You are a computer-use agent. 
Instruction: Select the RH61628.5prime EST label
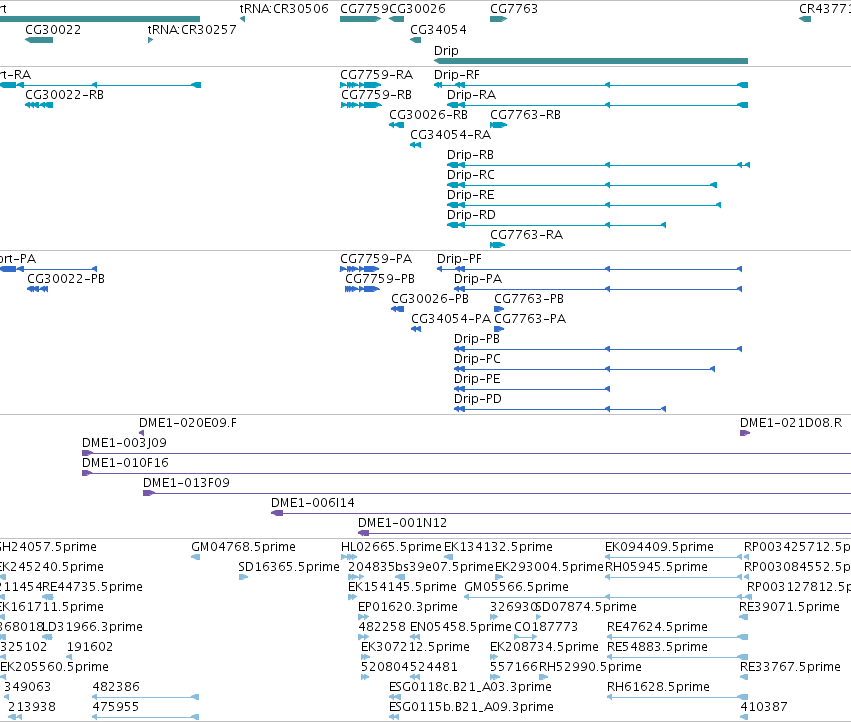(x=658, y=687)
